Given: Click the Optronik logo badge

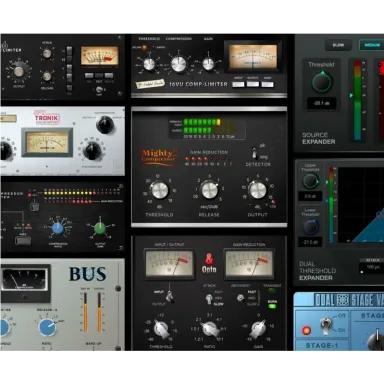Looking at the screenshot, I should pyautogui.click(x=46, y=117).
